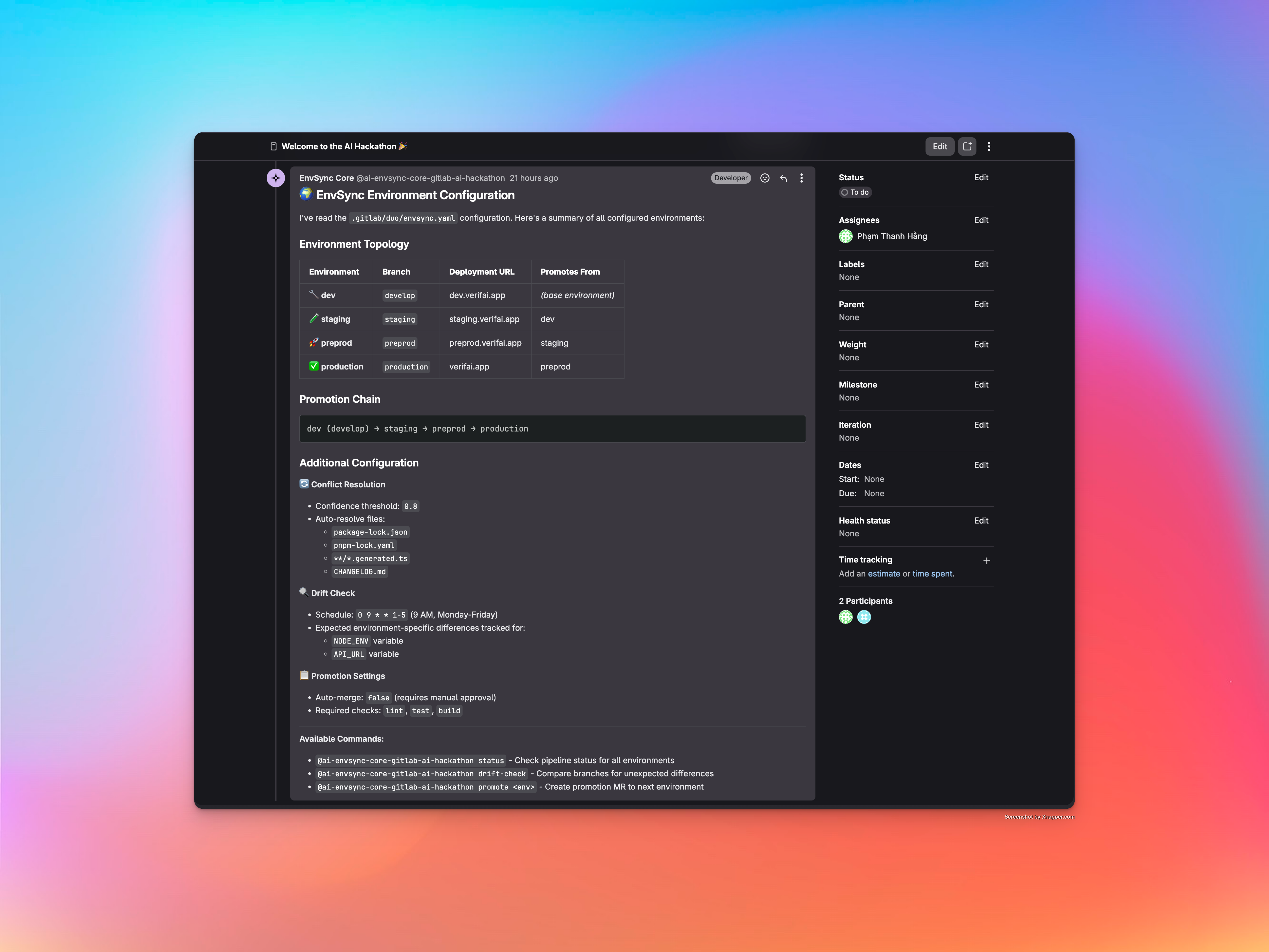
Task: Add an emoji reaction to the comment
Action: pyautogui.click(x=765, y=178)
